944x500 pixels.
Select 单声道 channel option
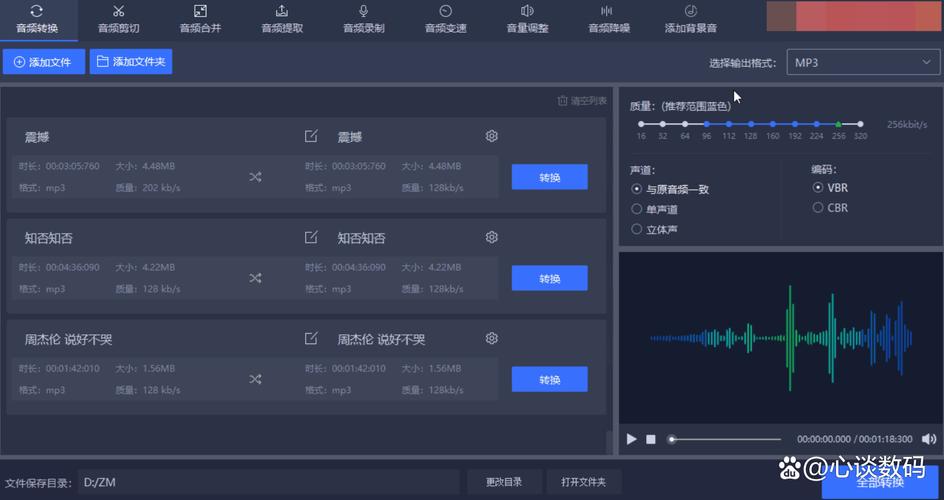(654, 209)
